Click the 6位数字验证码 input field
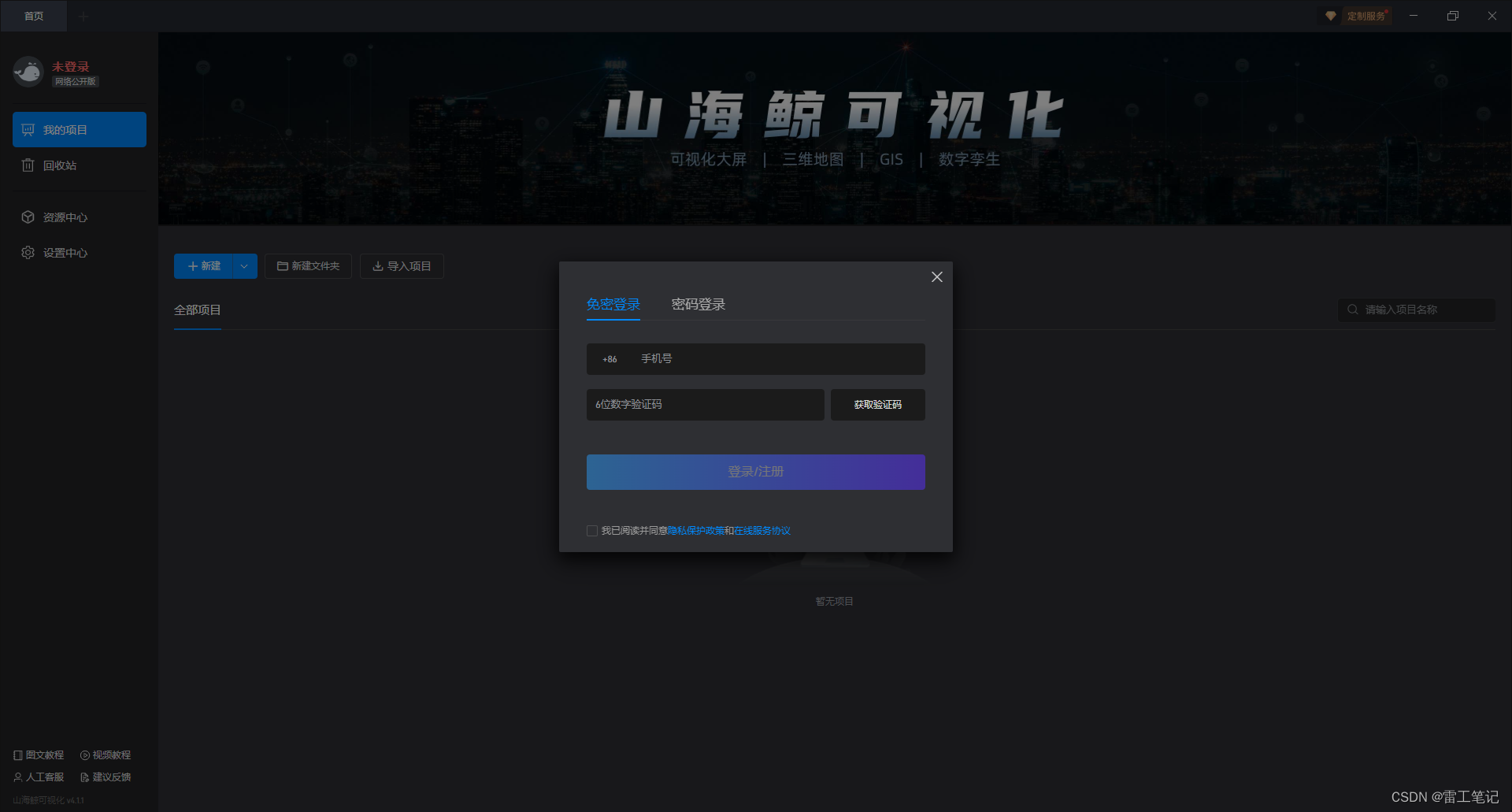 click(x=706, y=405)
